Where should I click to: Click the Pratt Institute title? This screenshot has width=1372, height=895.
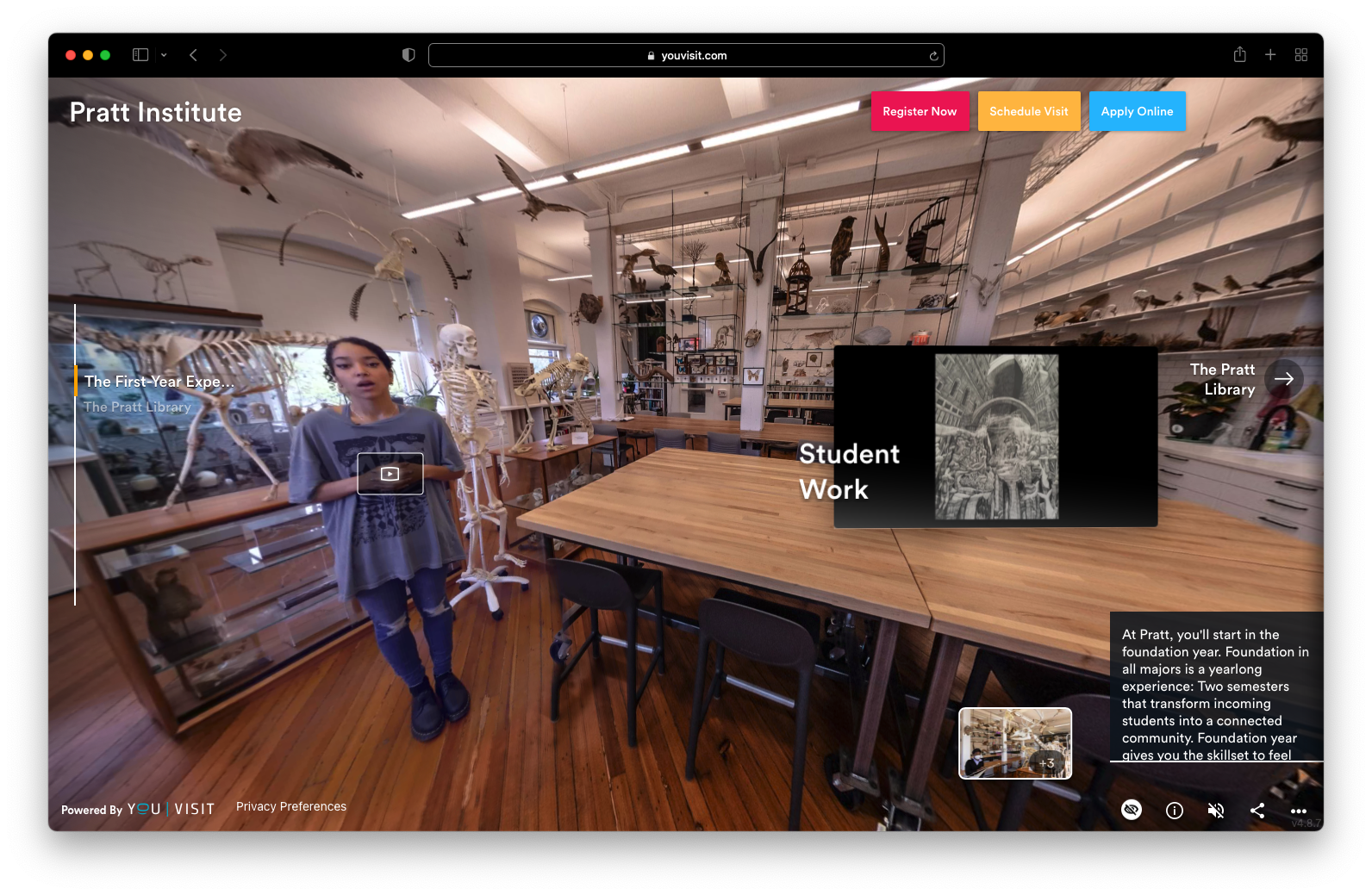(x=156, y=112)
